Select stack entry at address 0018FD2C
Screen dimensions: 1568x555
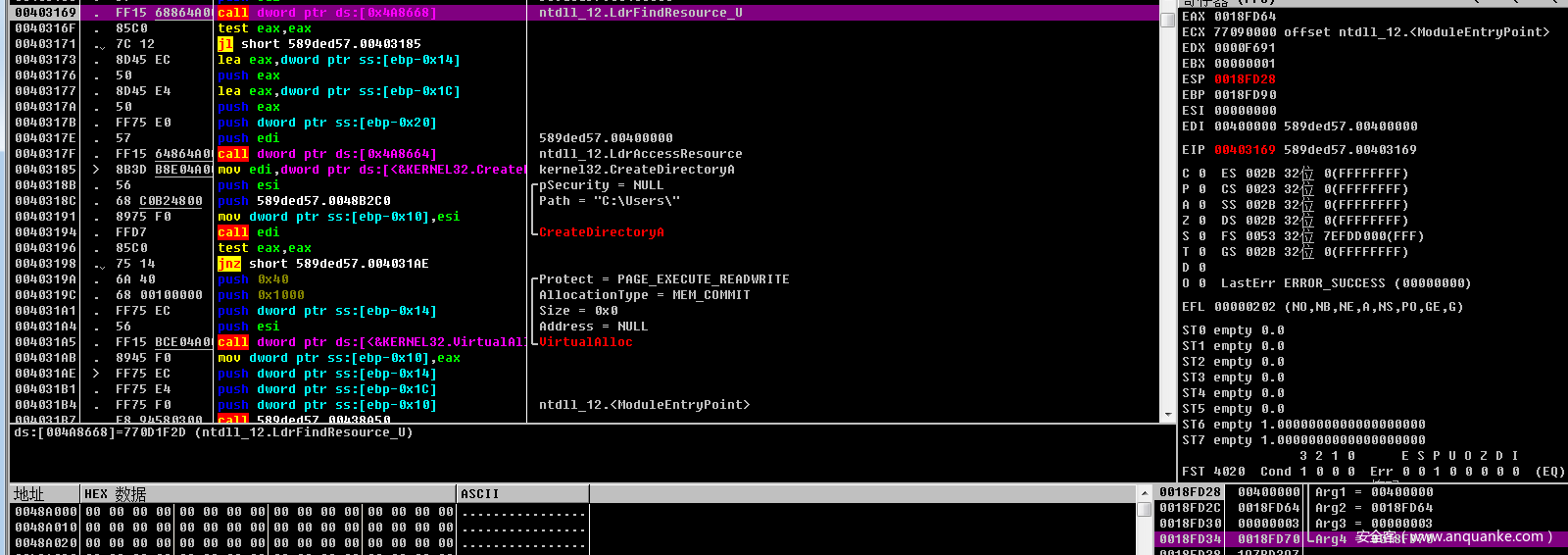[x=1190, y=508]
